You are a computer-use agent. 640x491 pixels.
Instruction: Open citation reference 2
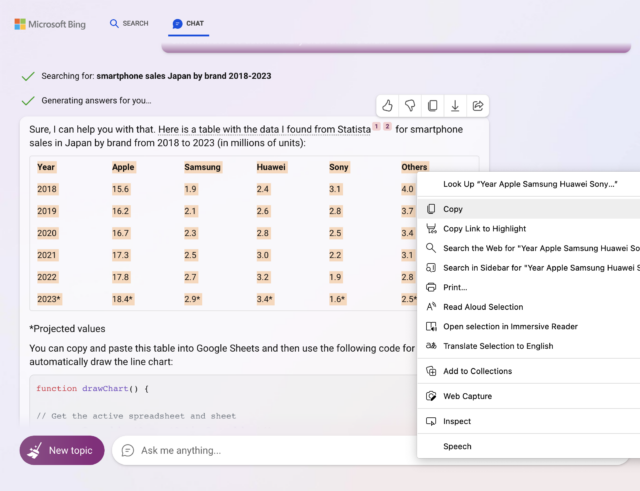click(x=387, y=127)
